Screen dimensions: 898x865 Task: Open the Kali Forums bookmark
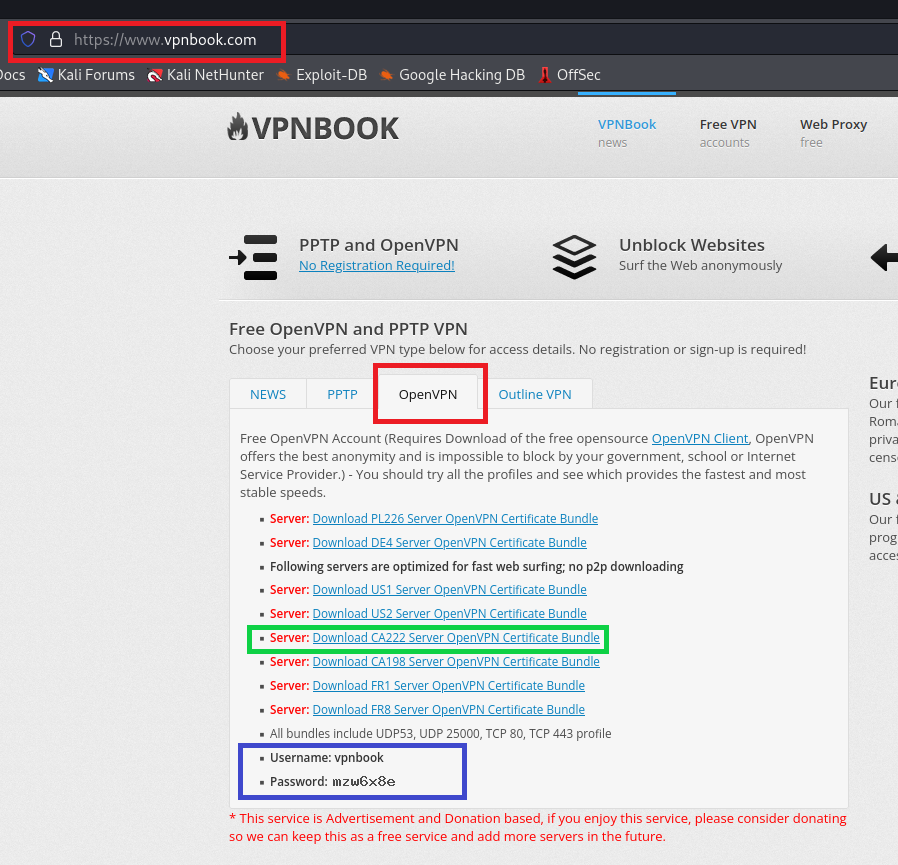tap(86, 75)
